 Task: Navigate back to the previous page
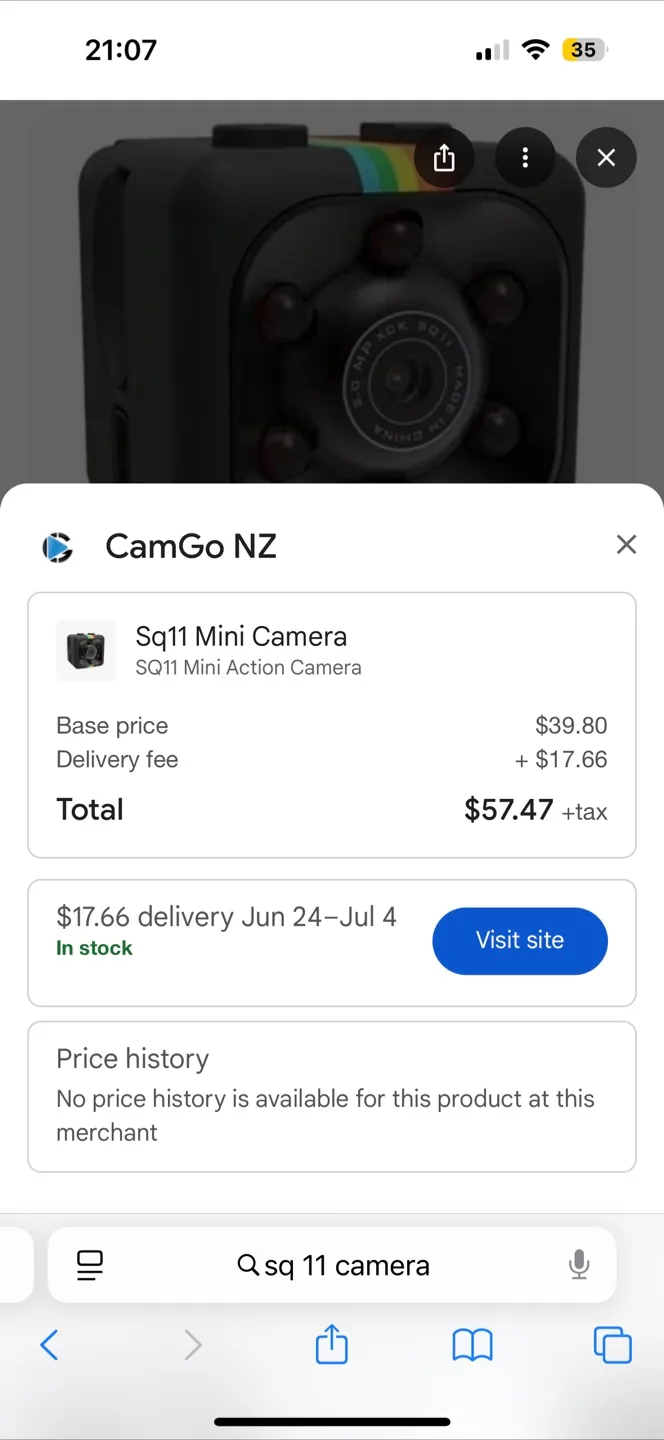[x=49, y=1345]
